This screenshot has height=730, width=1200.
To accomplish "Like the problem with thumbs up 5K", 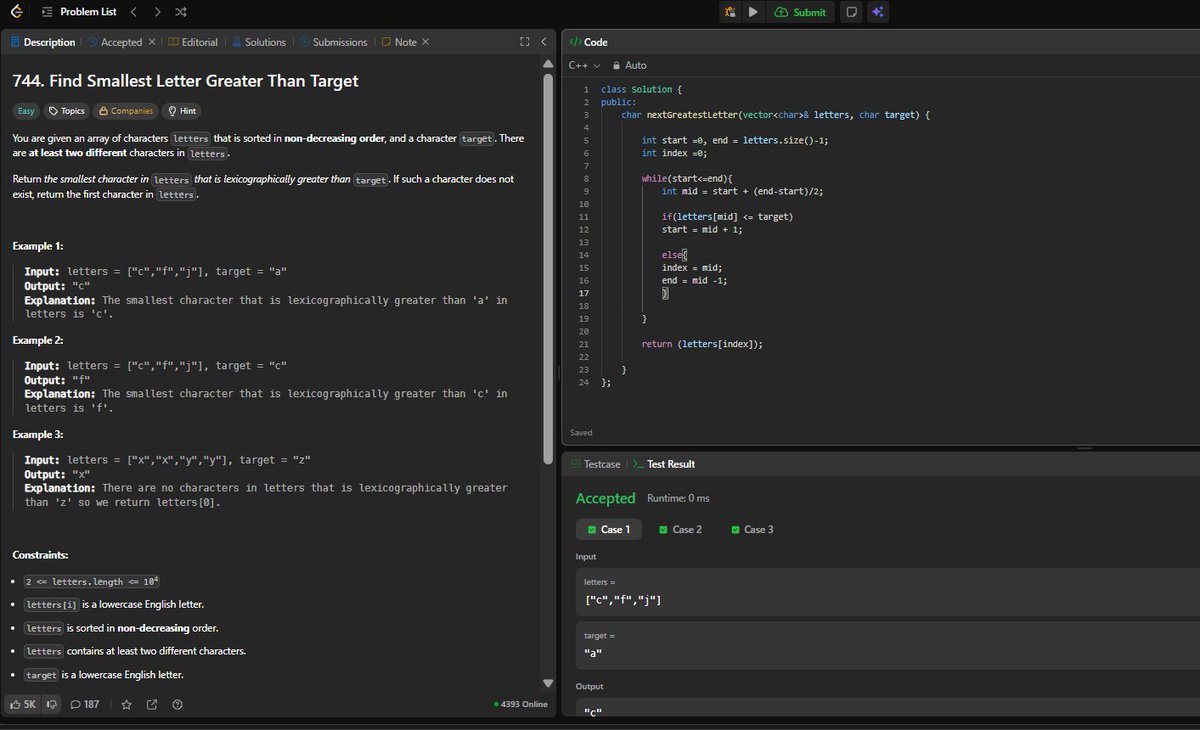I will click(23, 704).
